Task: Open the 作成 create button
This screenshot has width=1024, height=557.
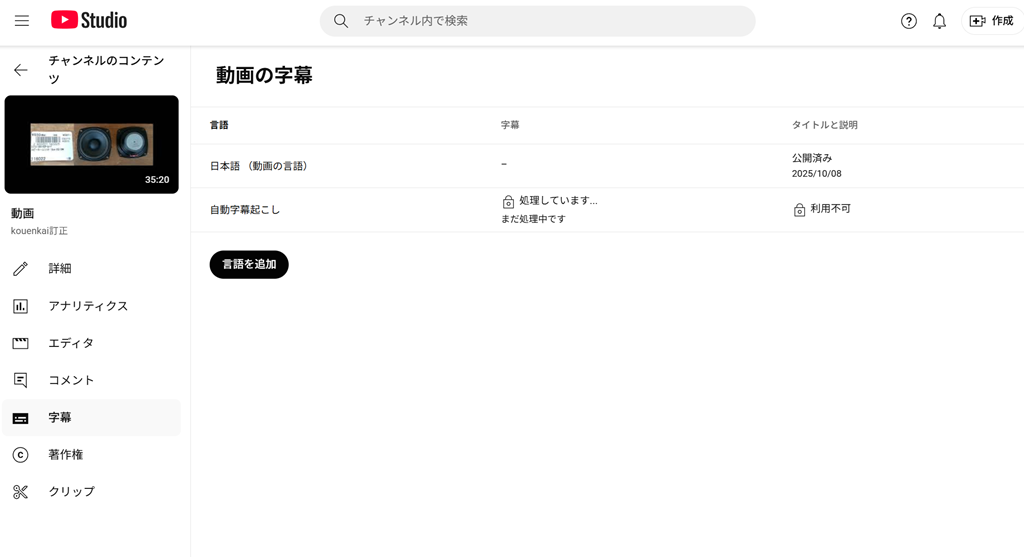Action: (x=991, y=21)
